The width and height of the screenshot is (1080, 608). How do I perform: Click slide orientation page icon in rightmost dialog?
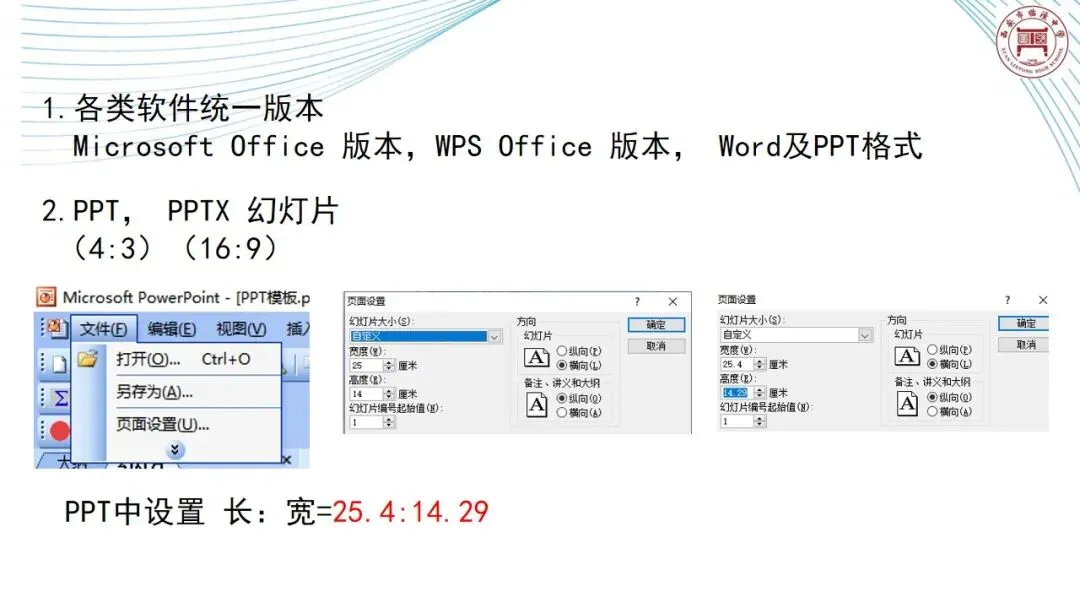(907, 356)
